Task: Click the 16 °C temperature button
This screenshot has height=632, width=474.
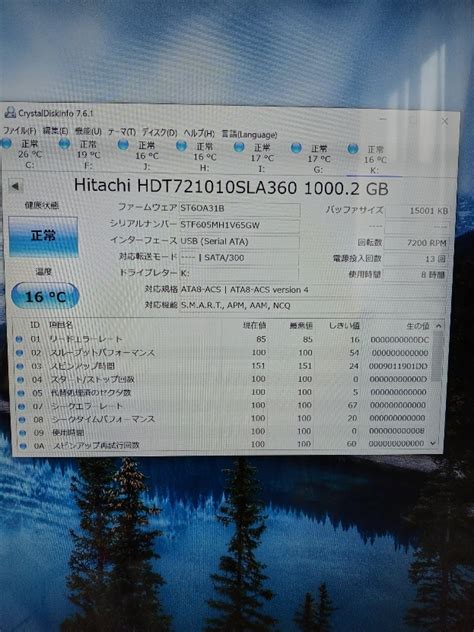Action: (x=45, y=296)
